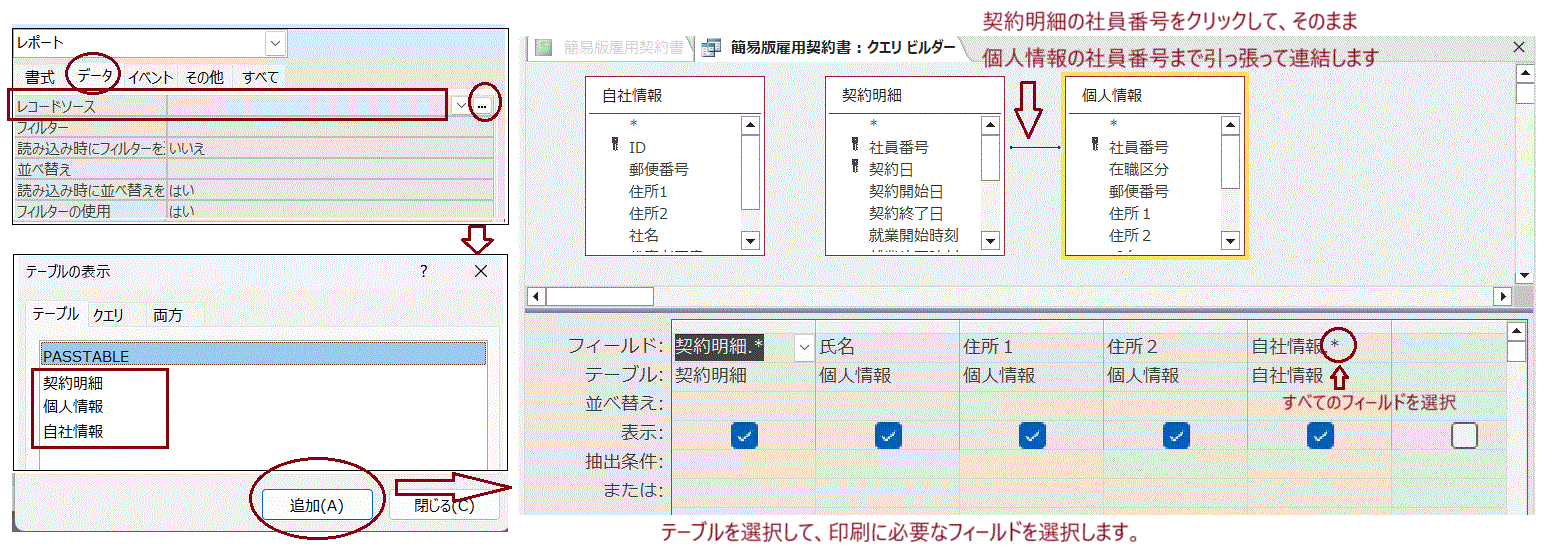Open the レポート object selector dropdown
The width and height of the screenshot is (1545, 547).
[x=275, y=43]
